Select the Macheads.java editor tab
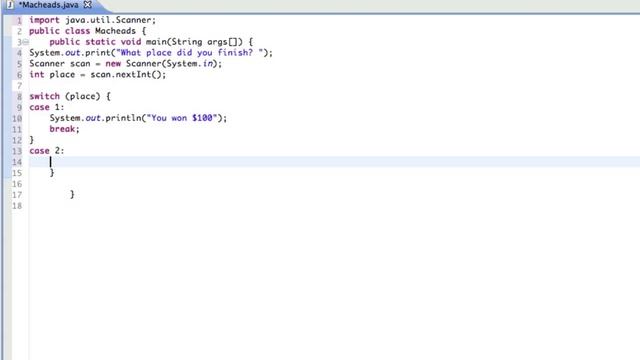640x360 pixels. pyautogui.click(x=49, y=5)
